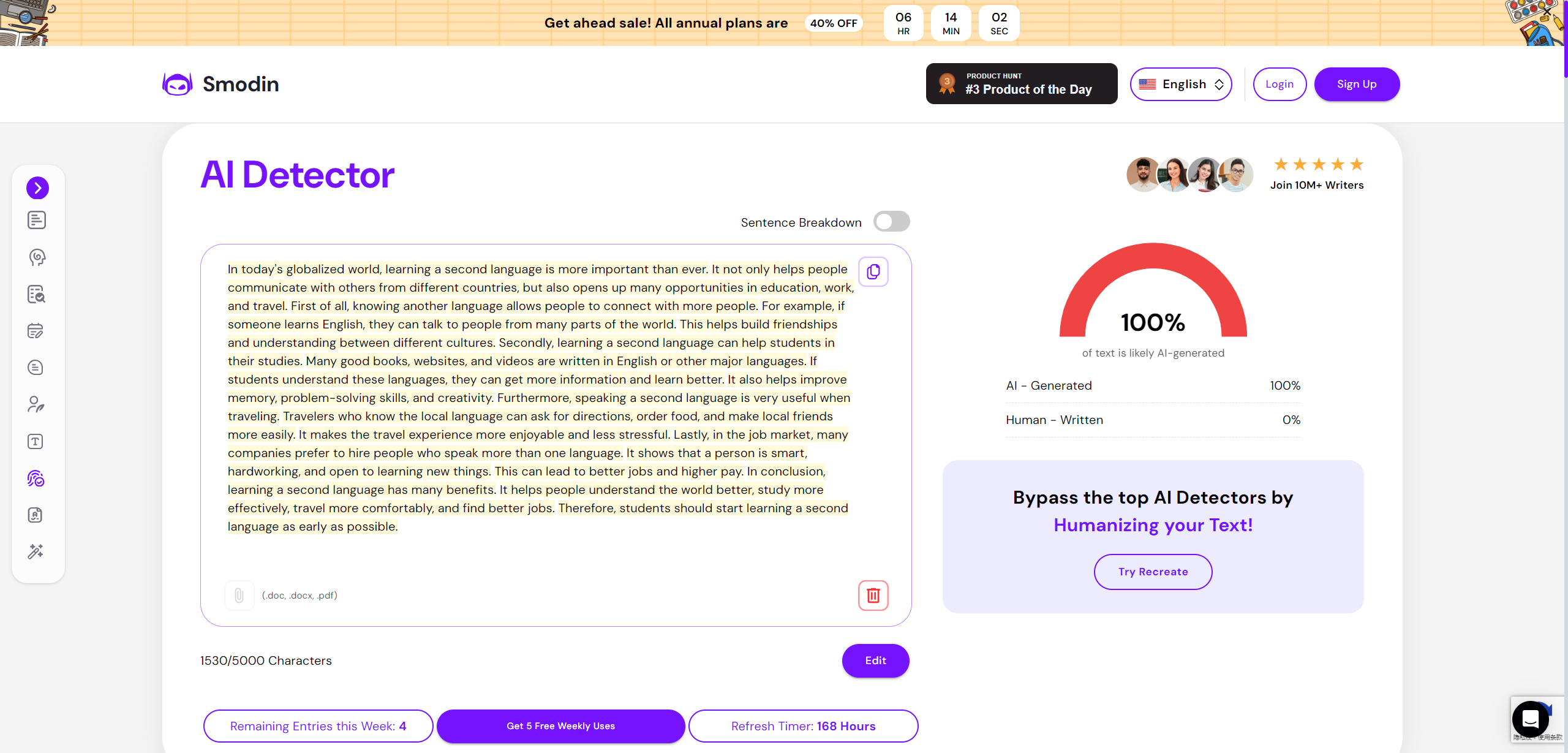Screen dimensions: 1568x753
Task: Click Try Recreate button
Action: pos(1153,572)
